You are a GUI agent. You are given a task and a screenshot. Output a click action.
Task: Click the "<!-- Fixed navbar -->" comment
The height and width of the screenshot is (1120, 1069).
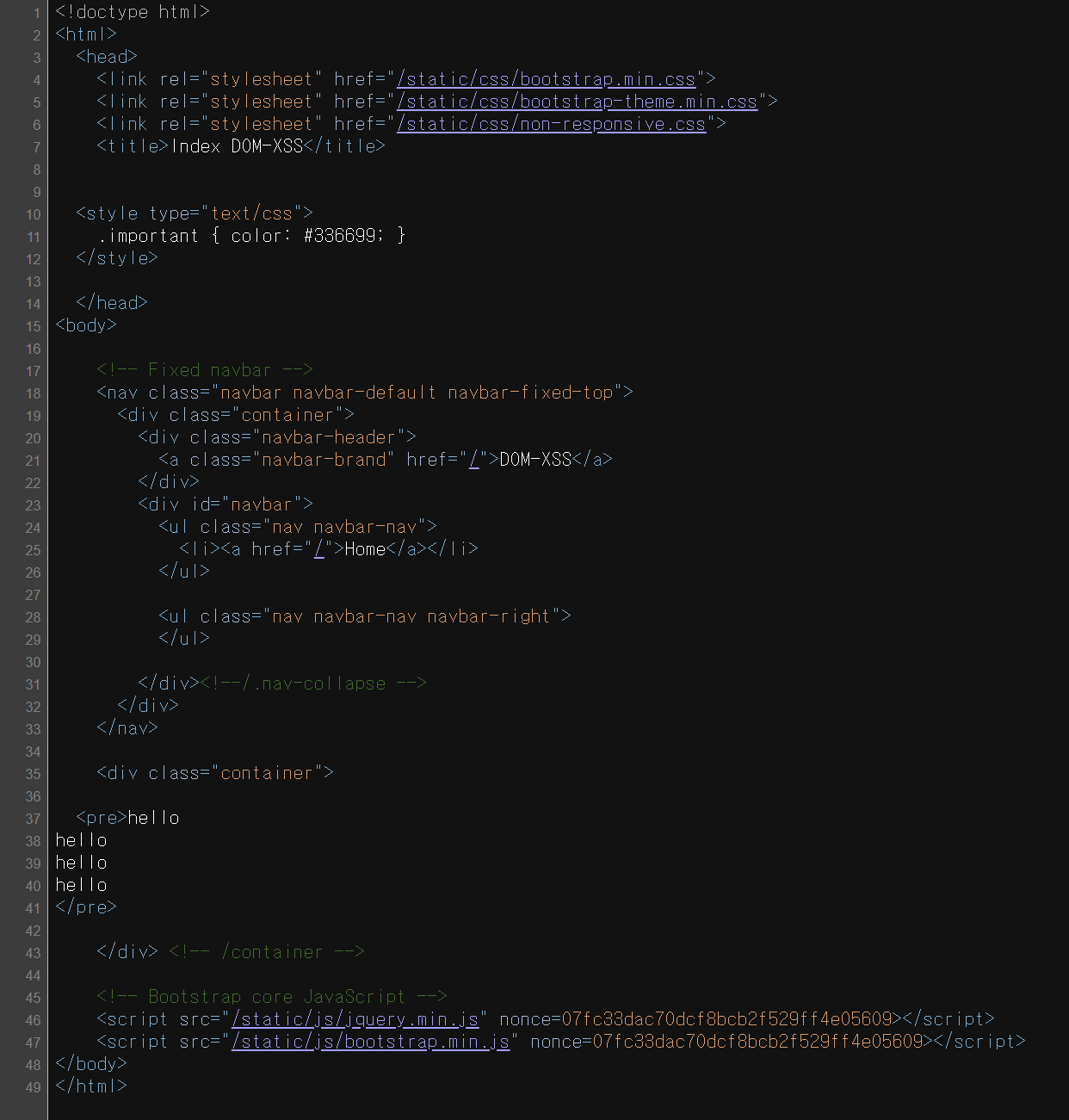[205, 370]
